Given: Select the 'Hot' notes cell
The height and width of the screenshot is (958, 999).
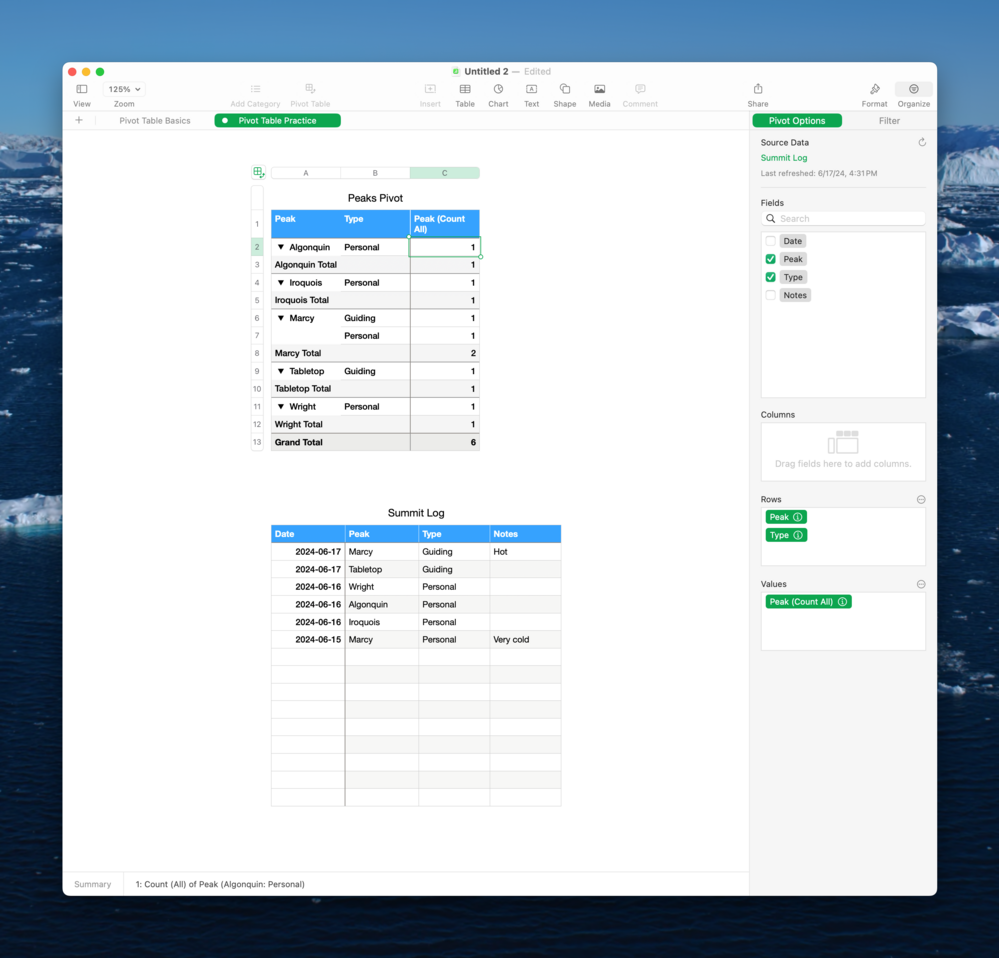Looking at the screenshot, I should [x=525, y=552].
